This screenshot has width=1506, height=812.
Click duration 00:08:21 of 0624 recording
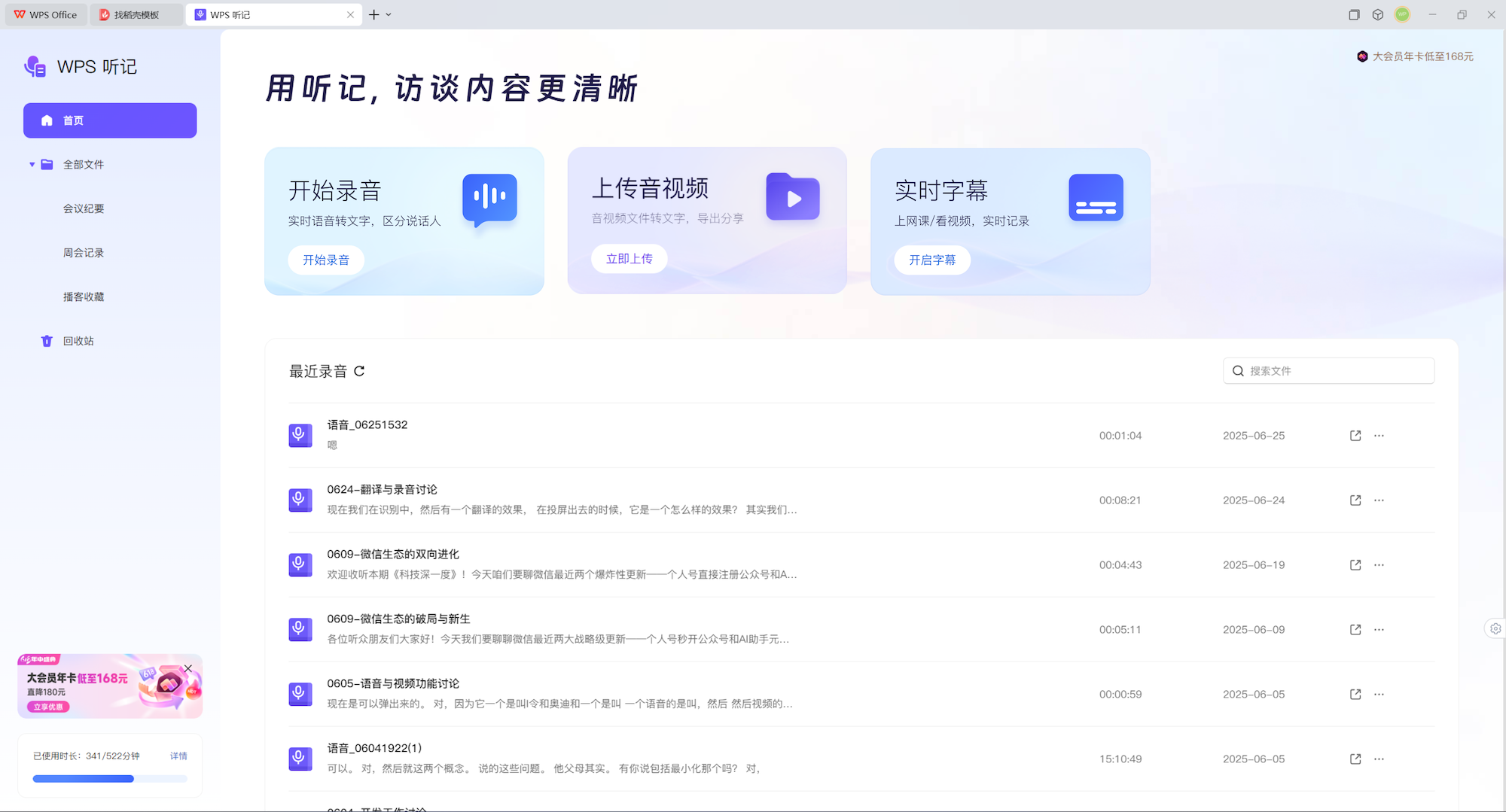click(1120, 500)
